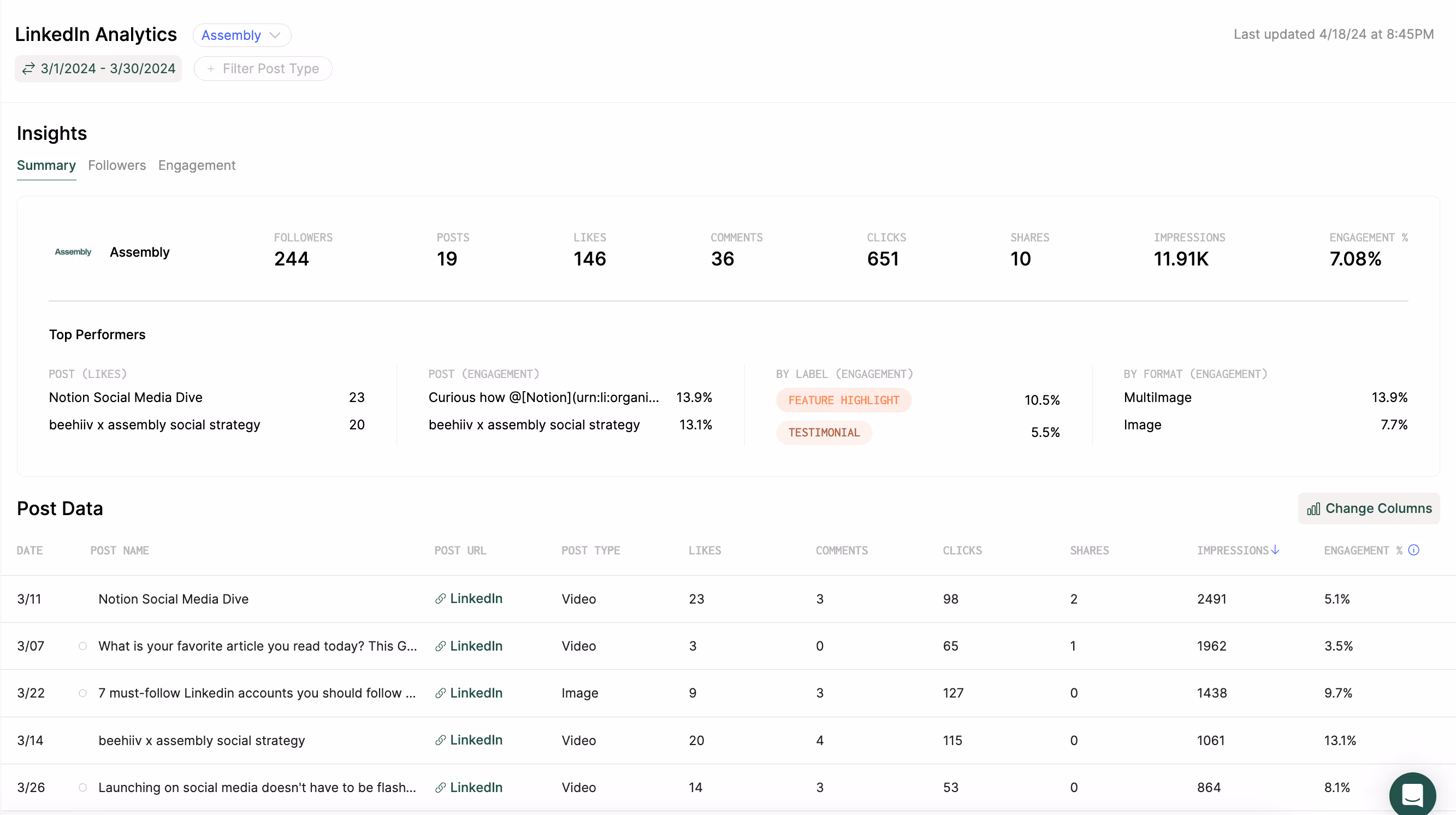Open the chat support widget icon
This screenshot has width=1456, height=815.
tap(1412, 795)
